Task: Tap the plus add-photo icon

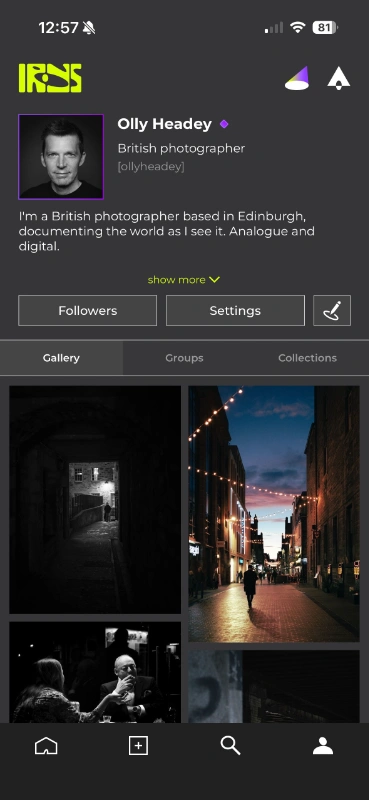Action: click(138, 746)
